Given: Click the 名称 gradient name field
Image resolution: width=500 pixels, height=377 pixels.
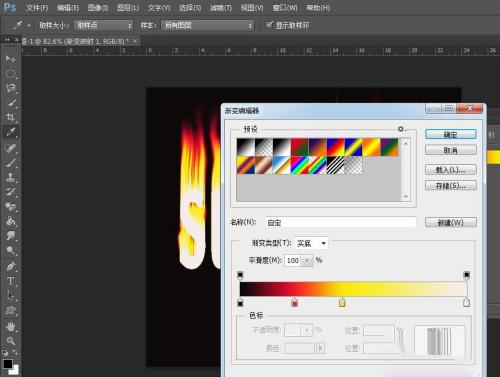Looking at the screenshot, I should pos(341,222).
